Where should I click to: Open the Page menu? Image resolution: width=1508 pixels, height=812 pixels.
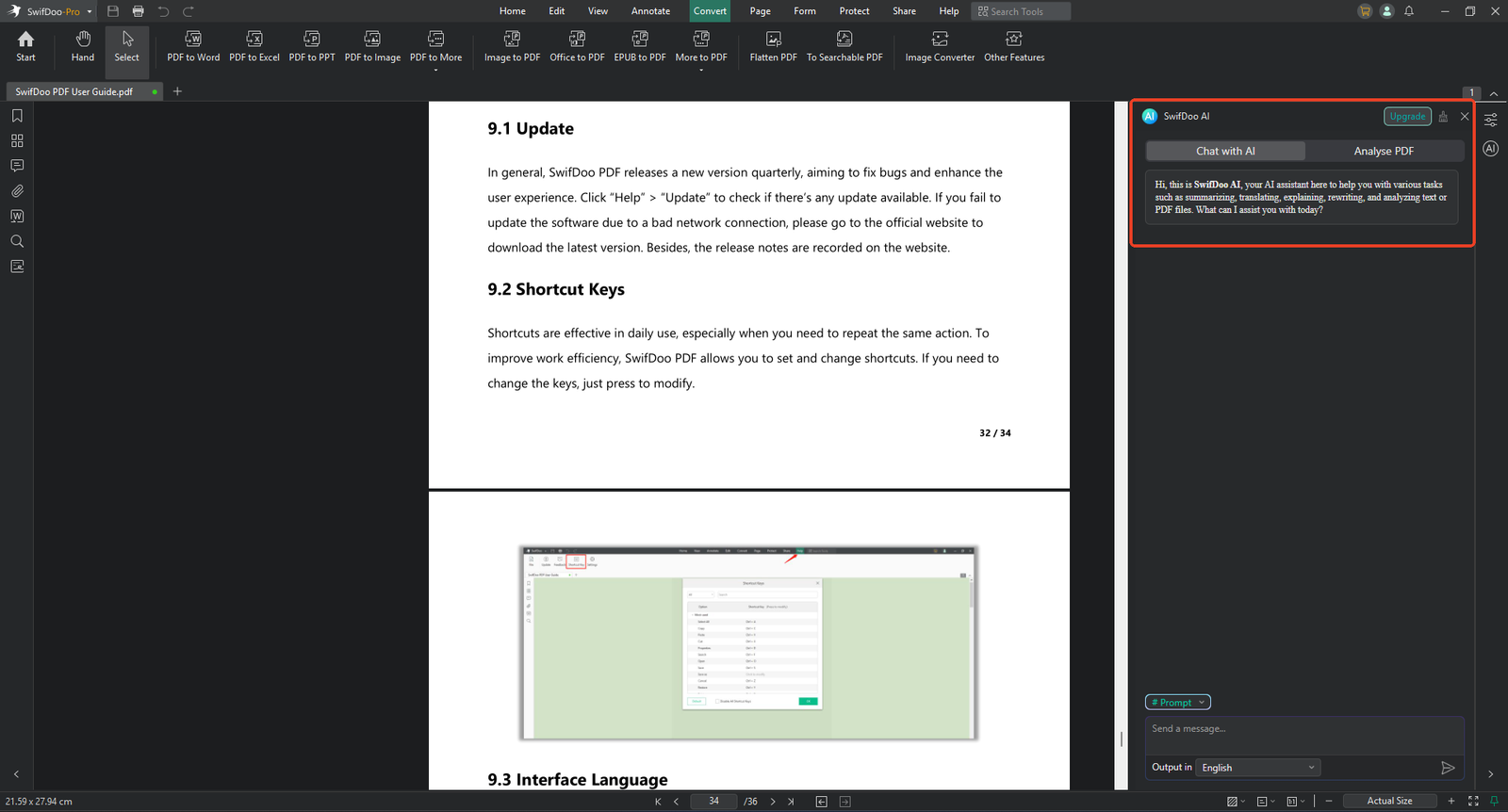click(761, 11)
